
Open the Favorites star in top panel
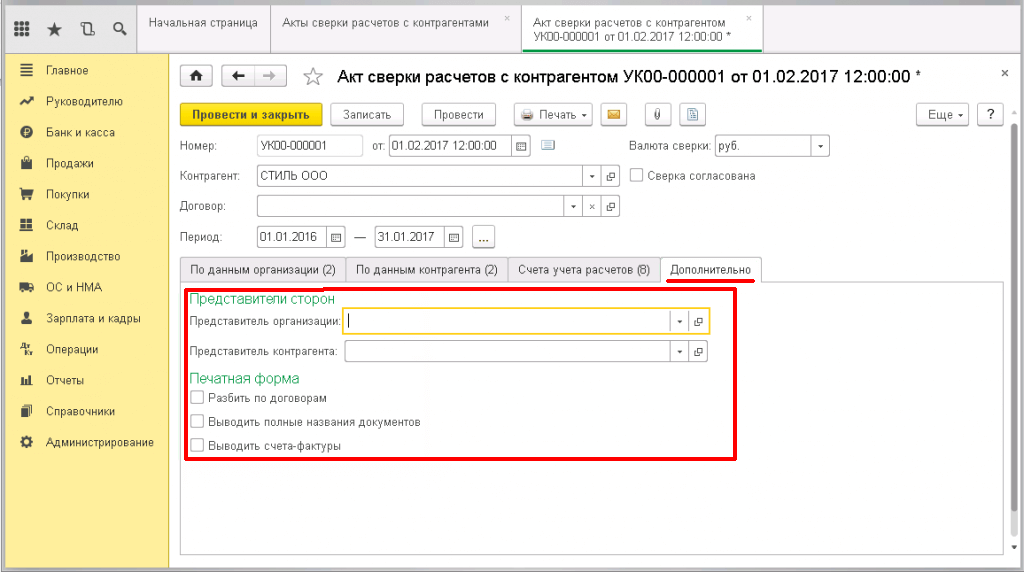coord(54,29)
